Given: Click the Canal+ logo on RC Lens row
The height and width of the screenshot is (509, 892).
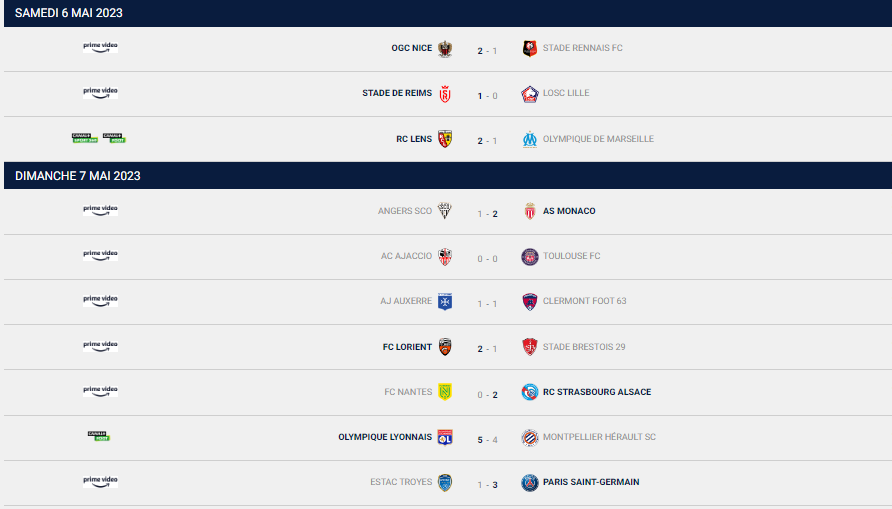Looking at the screenshot, I should pos(99,138).
